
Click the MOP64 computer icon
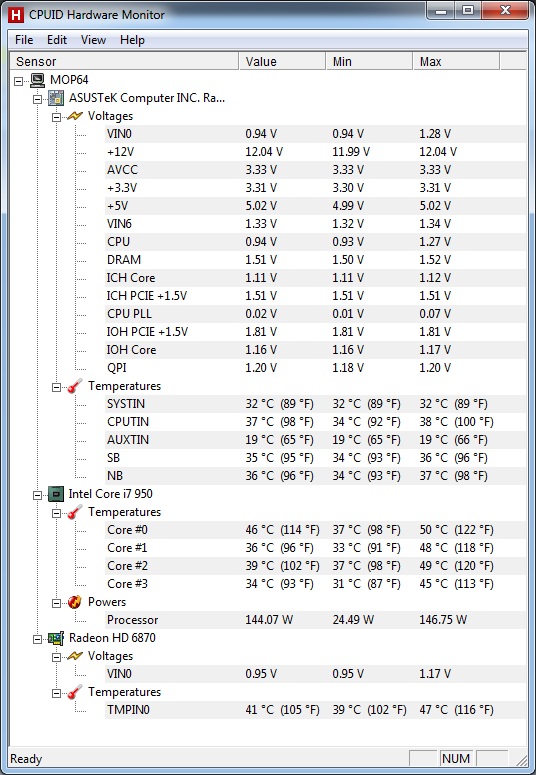(38, 80)
